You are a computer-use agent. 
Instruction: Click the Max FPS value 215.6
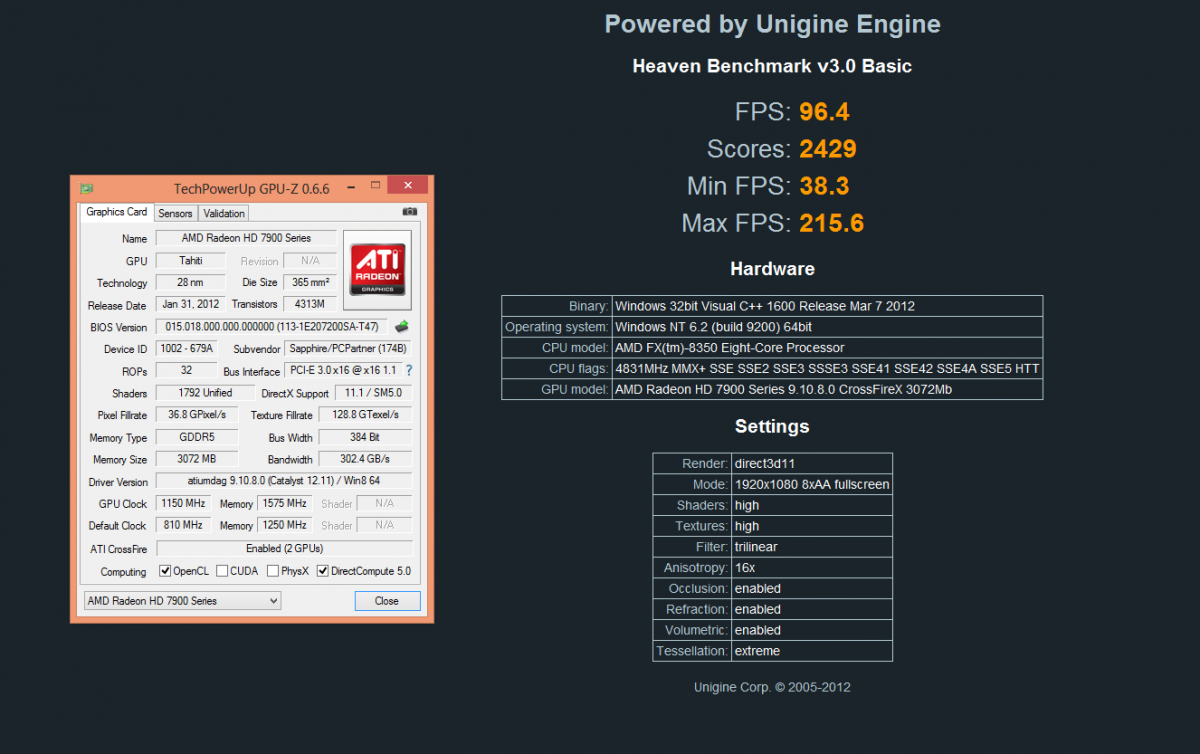click(x=832, y=223)
